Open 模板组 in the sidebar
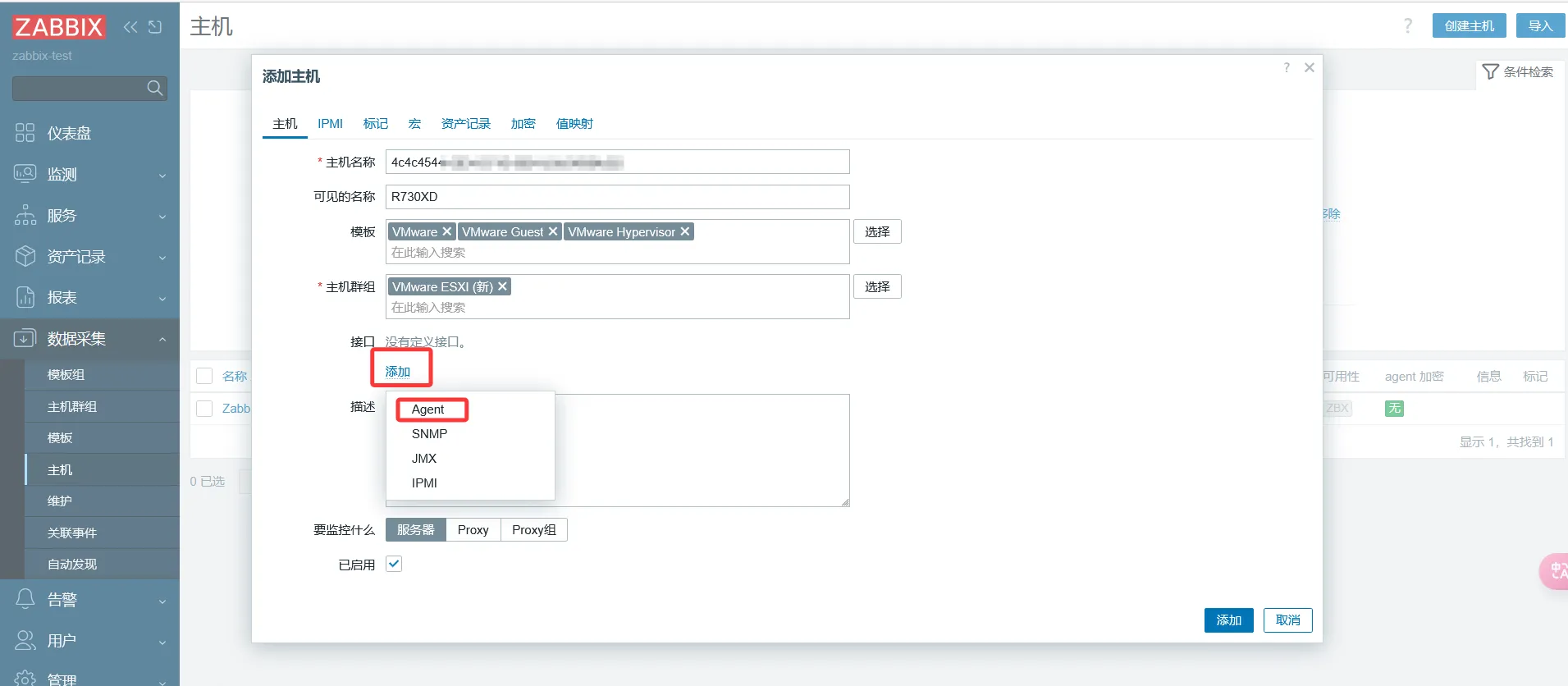 pyautogui.click(x=102, y=375)
